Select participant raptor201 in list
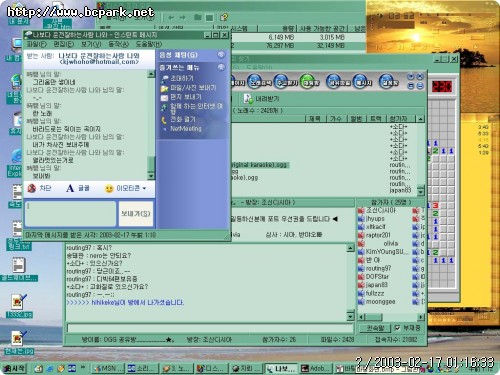This screenshot has width=500, height=375. [x=378, y=235]
